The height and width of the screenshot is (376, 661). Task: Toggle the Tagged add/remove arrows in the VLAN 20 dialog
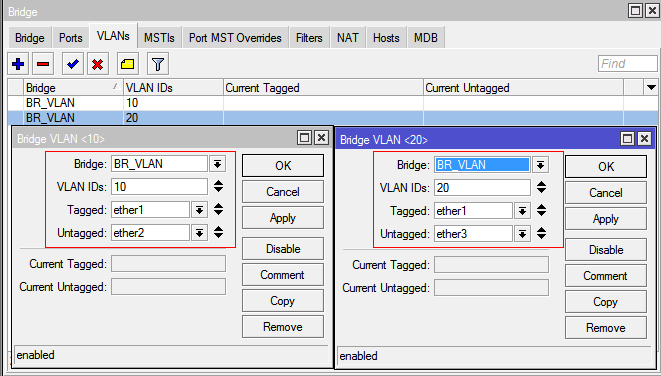541,210
